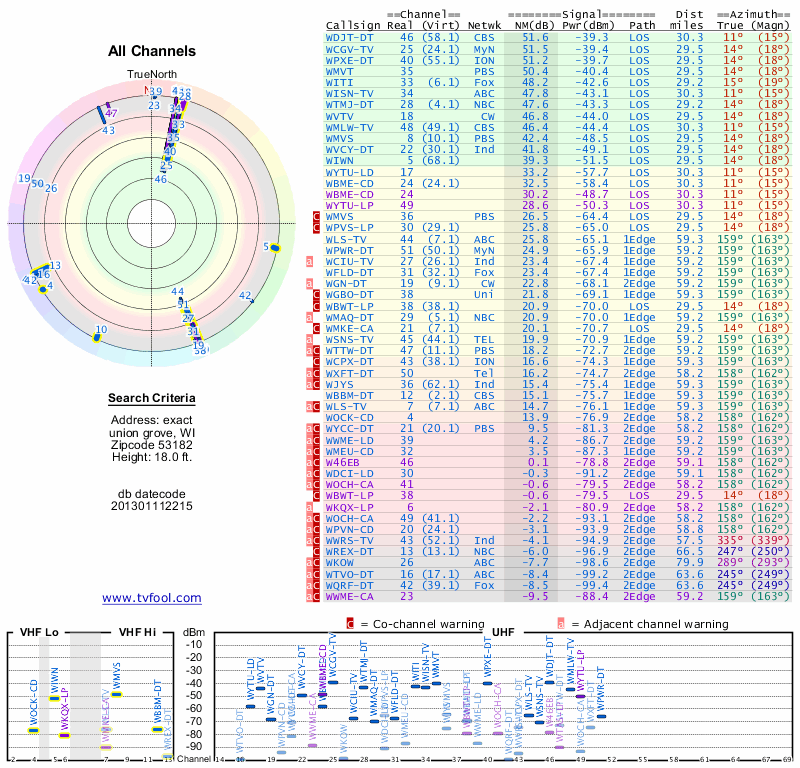The image size is (800, 768).
Task: Click the adjacent-channel icon beside WSNS-TV
Action: [309, 339]
